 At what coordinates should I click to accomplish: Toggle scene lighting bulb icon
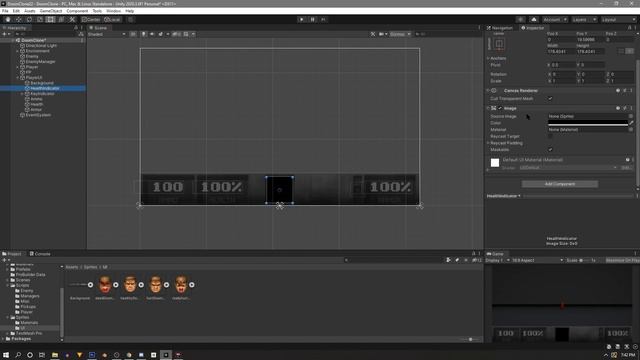[144, 34]
